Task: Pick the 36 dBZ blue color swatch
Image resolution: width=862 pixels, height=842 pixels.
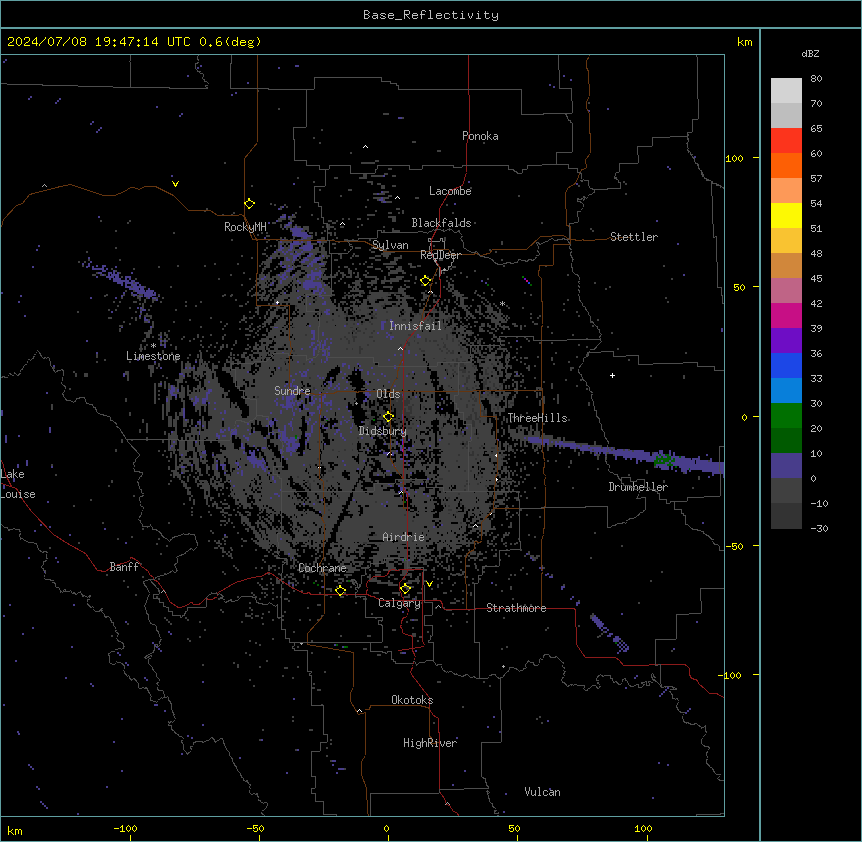Action: click(786, 365)
